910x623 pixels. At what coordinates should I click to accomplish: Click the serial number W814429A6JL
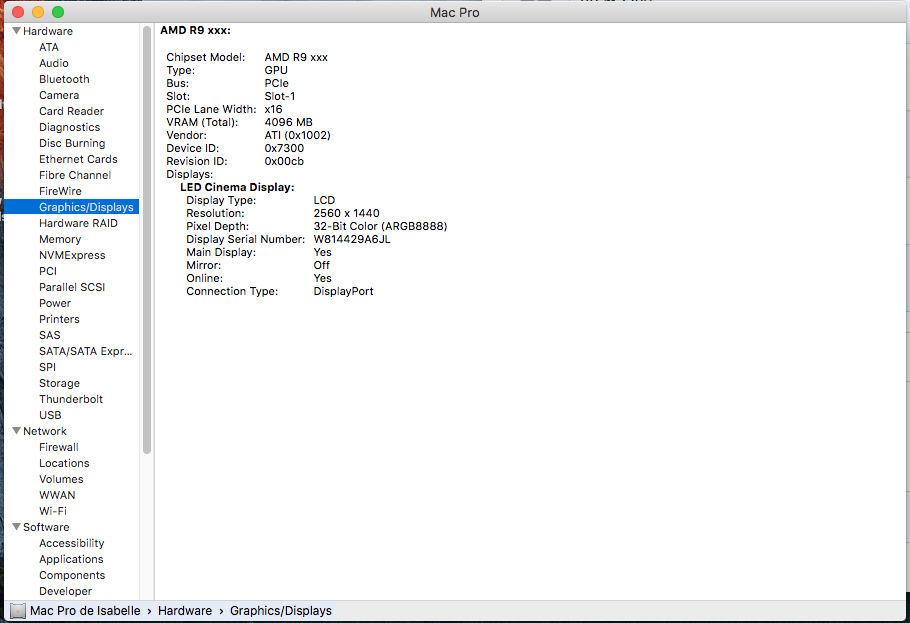[352, 239]
